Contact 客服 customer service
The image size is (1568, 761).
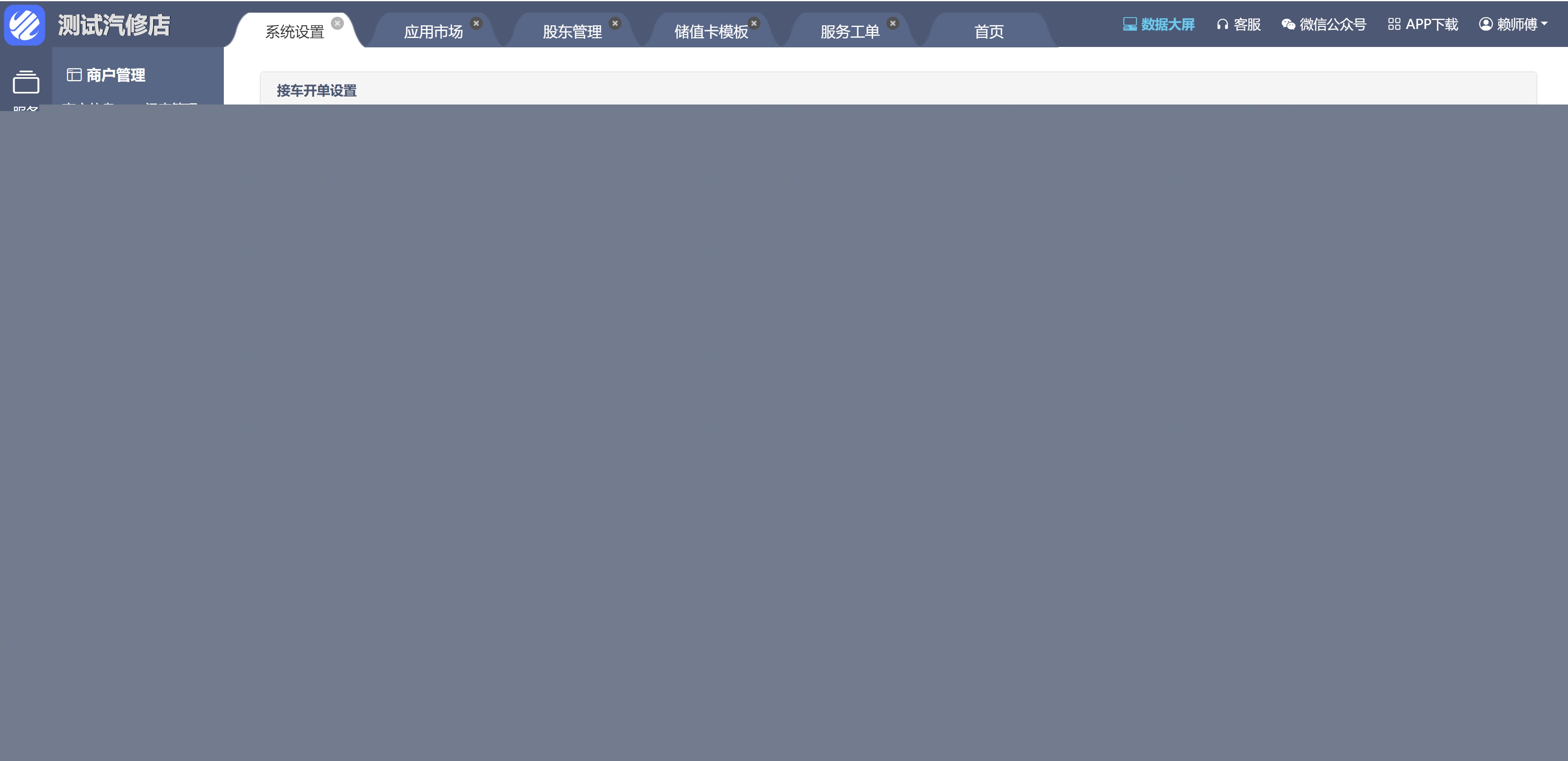1238,24
